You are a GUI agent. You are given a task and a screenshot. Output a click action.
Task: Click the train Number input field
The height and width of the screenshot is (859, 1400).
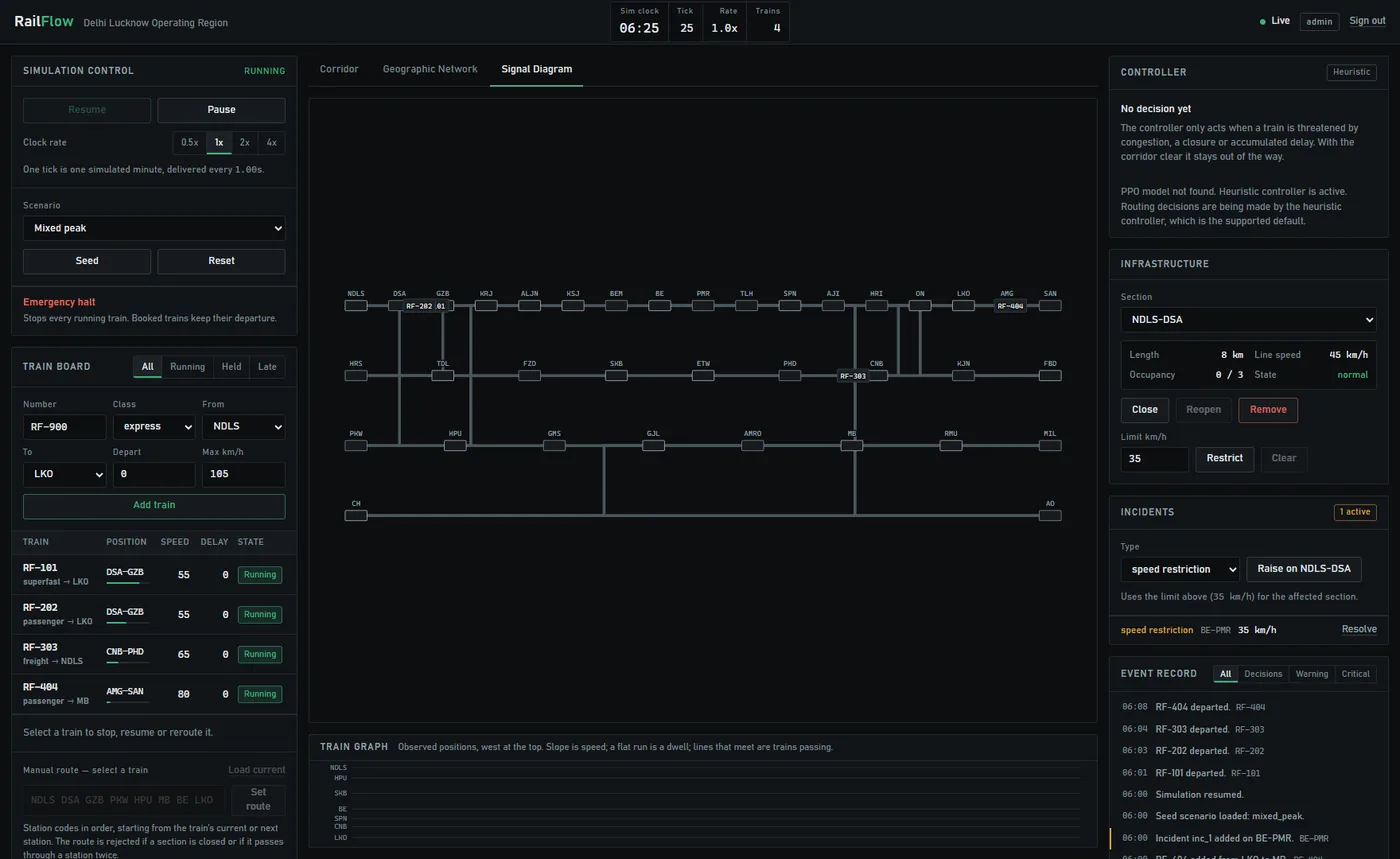64,427
